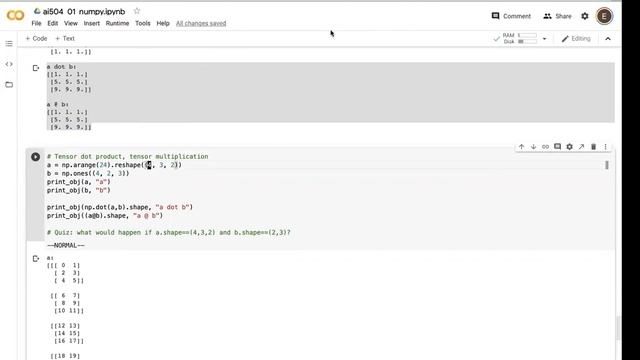Open the cell's more actions menu
640x360 pixels.
(605, 147)
